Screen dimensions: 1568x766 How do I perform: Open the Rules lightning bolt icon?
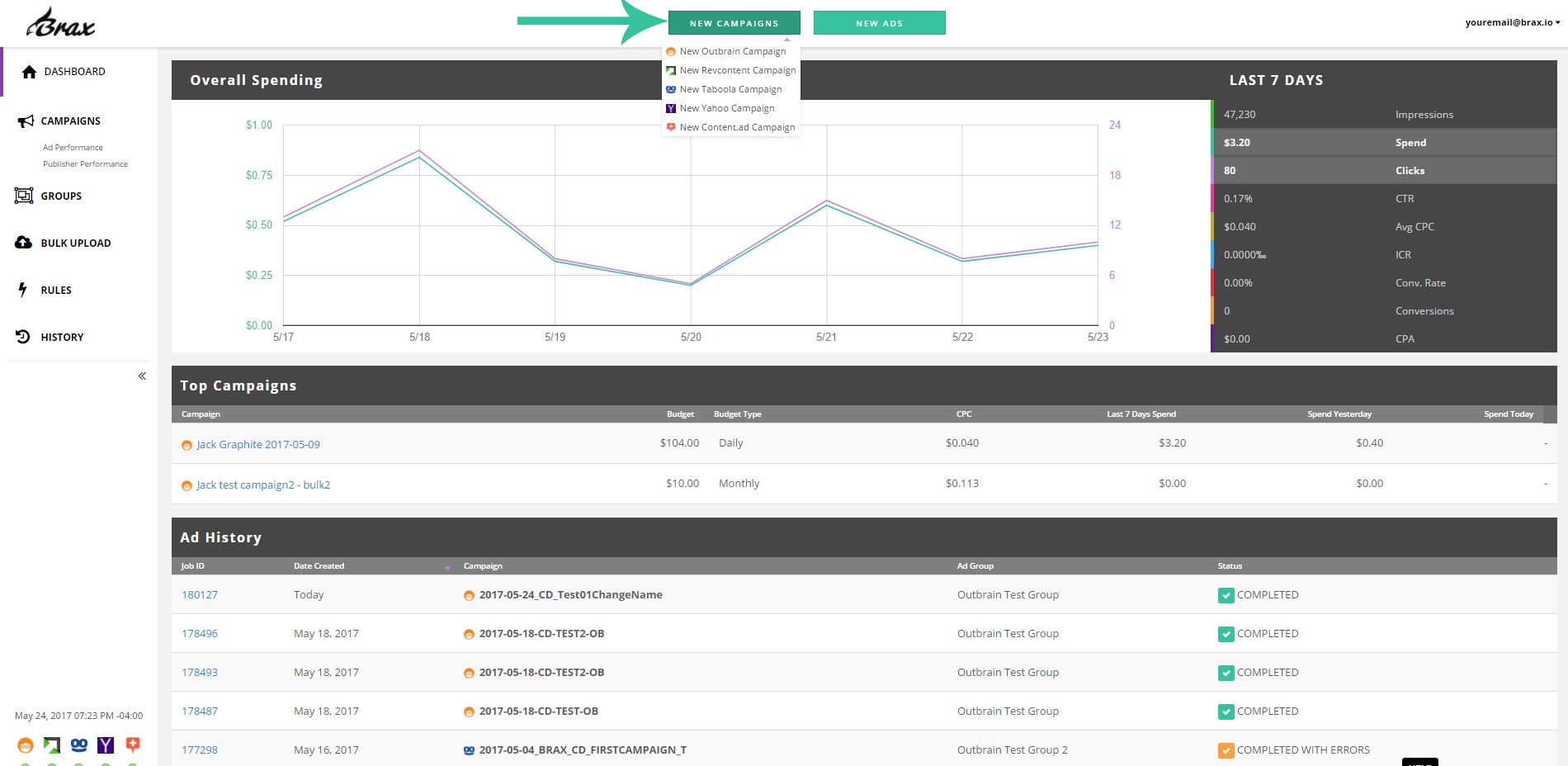(x=23, y=290)
